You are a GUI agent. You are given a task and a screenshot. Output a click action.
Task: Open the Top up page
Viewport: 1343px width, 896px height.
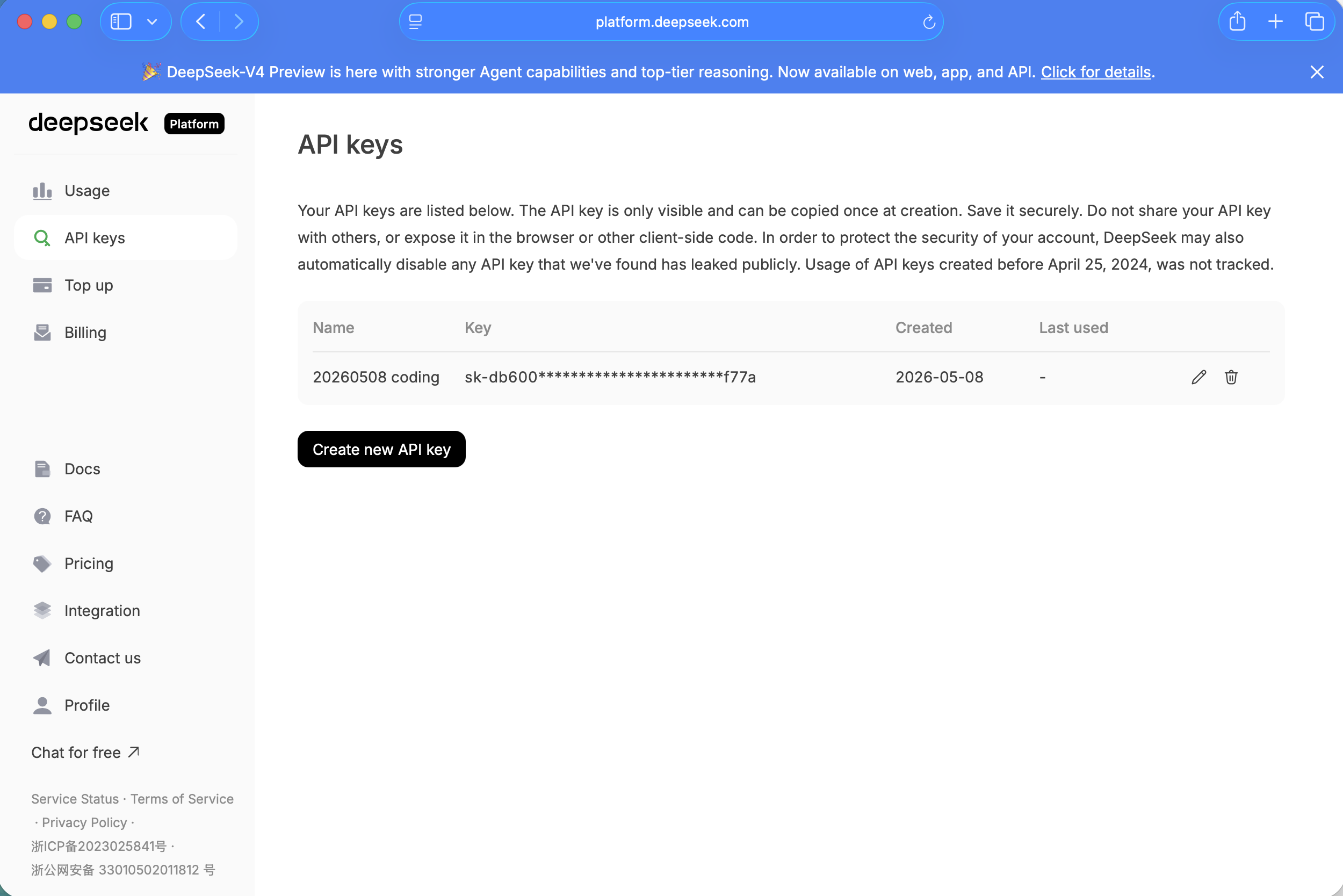coord(125,285)
